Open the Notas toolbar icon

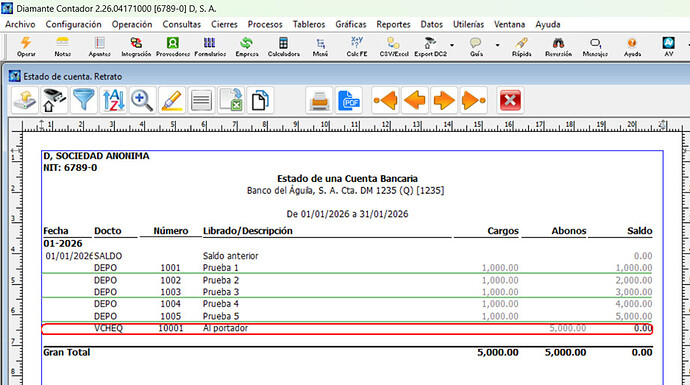[x=62, y=47]
